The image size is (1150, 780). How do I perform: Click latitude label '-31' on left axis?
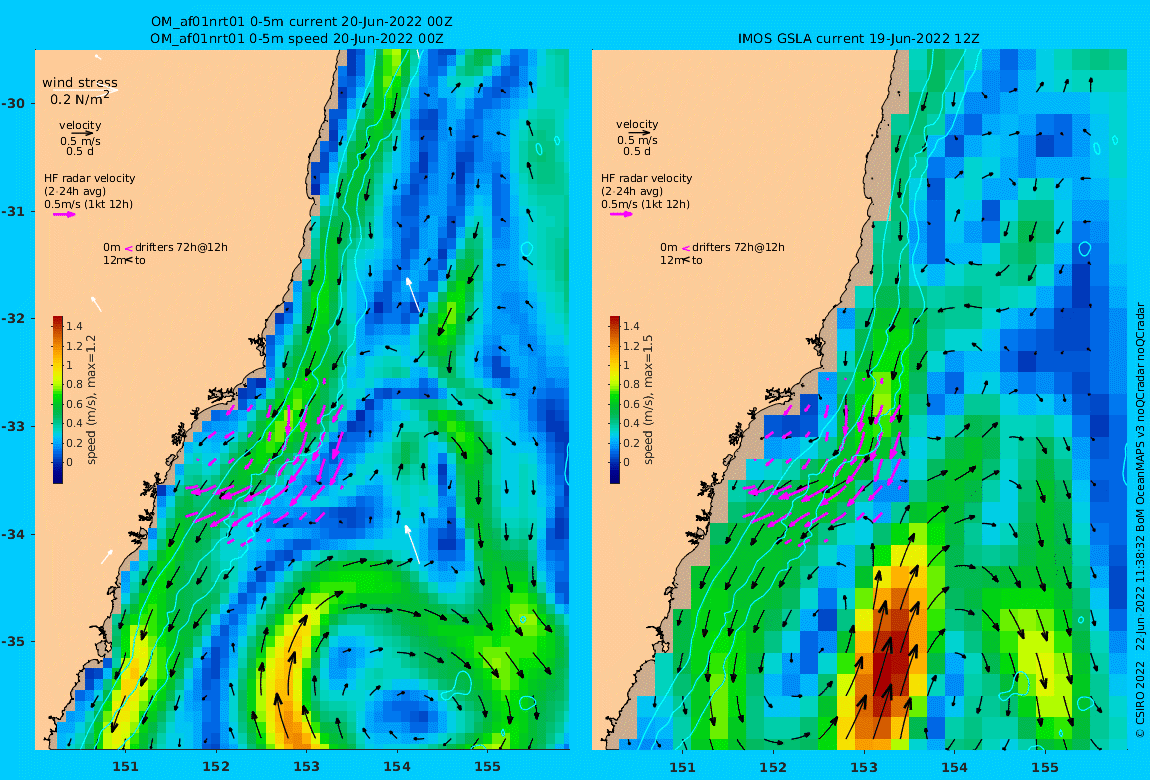click(x=13, y=212)
